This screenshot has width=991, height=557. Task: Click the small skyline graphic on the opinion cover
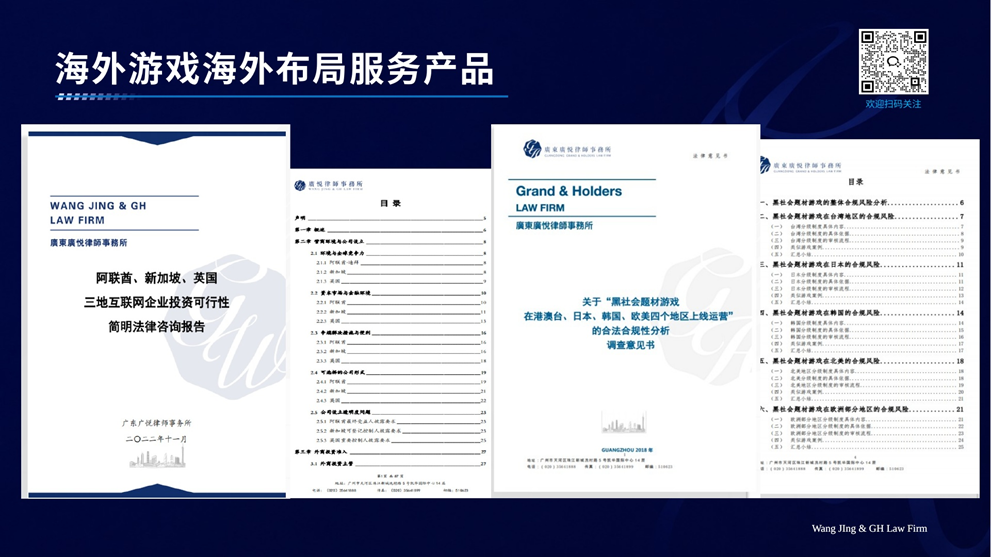624,423
